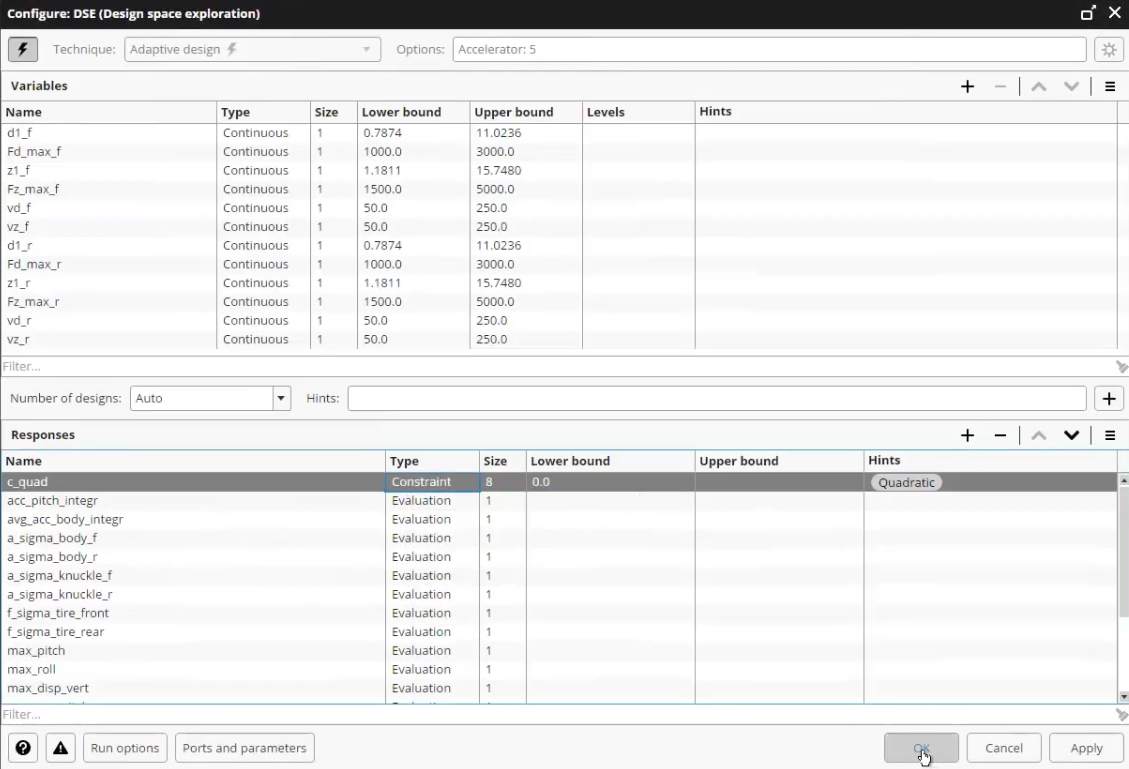Open Ports and parameters
Viewport: 1129px width, 769px height.
pos(244,747)
